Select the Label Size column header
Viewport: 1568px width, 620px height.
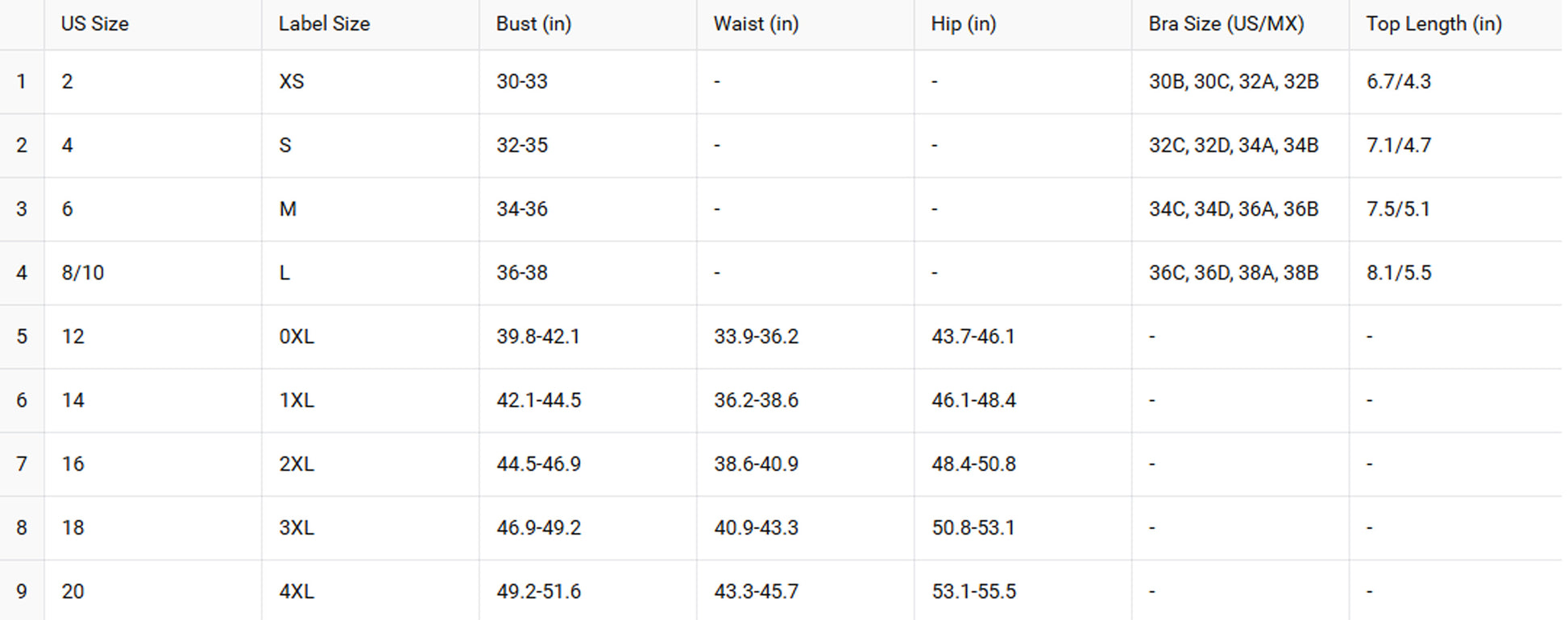(324, 24)
